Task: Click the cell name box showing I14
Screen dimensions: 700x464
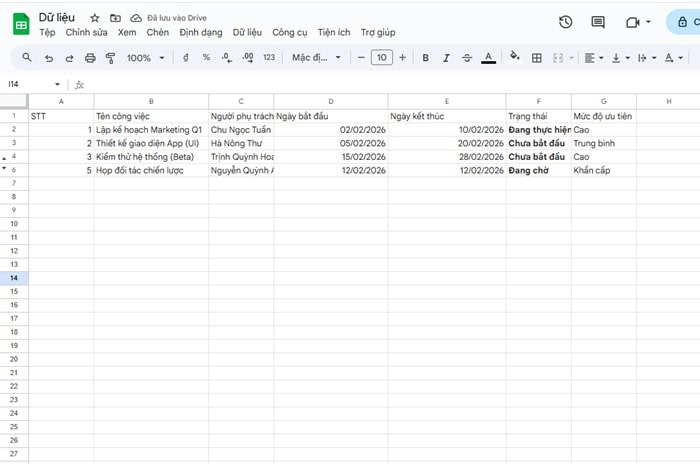Action: (30, 84)
